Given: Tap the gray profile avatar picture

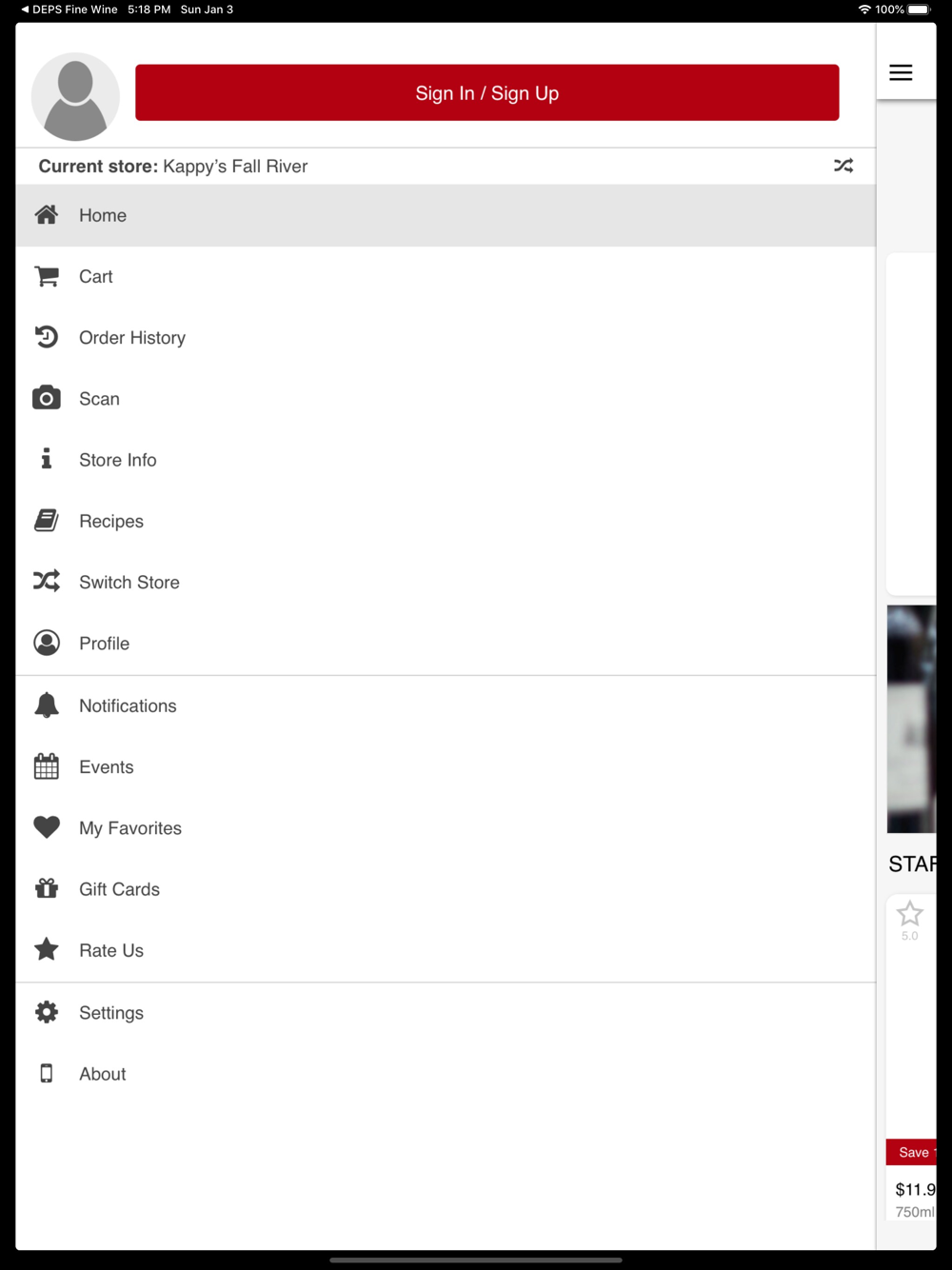Looking at the screenshot, I should 75,96.
